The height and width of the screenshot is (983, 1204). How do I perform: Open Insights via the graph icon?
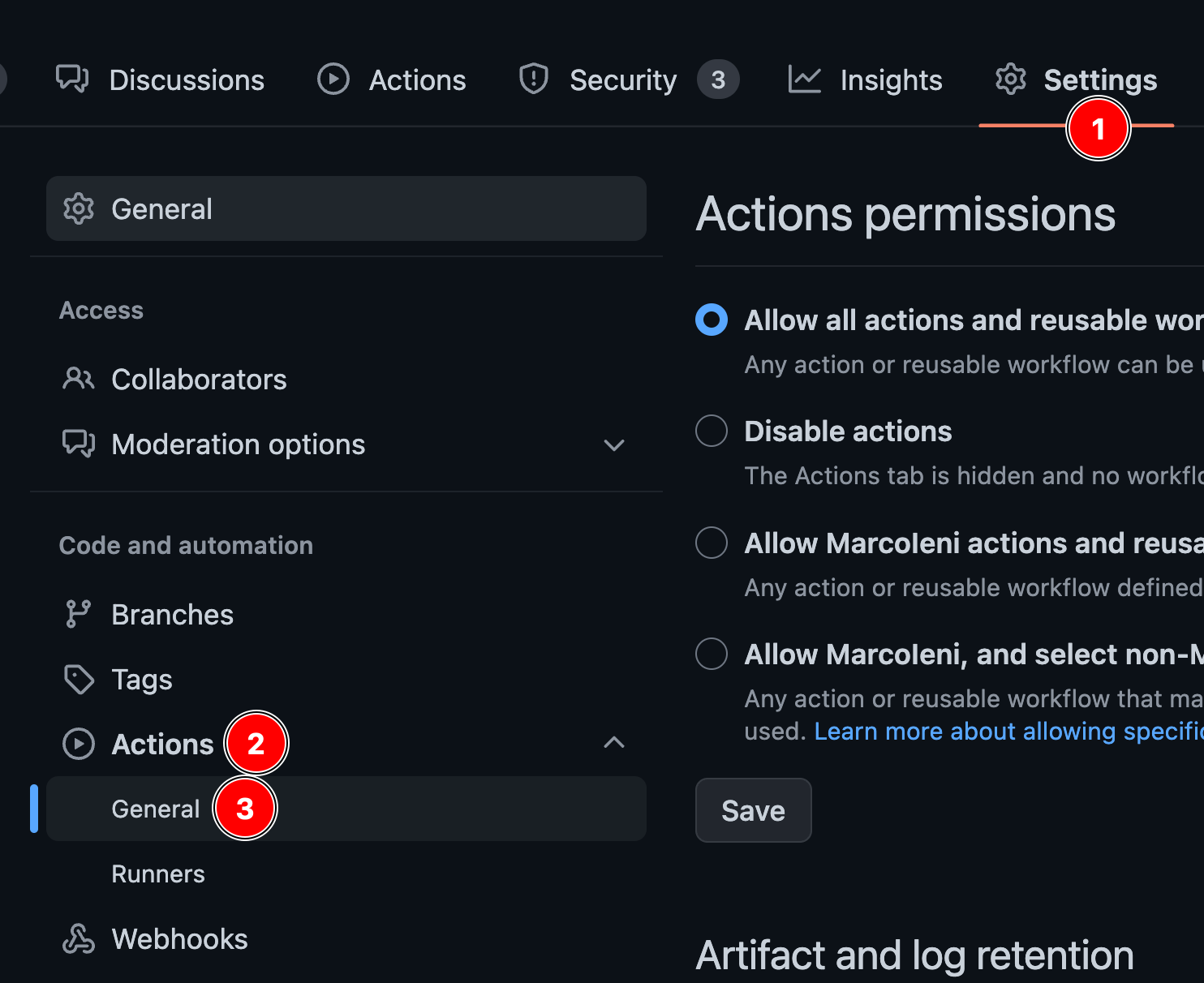804,79
